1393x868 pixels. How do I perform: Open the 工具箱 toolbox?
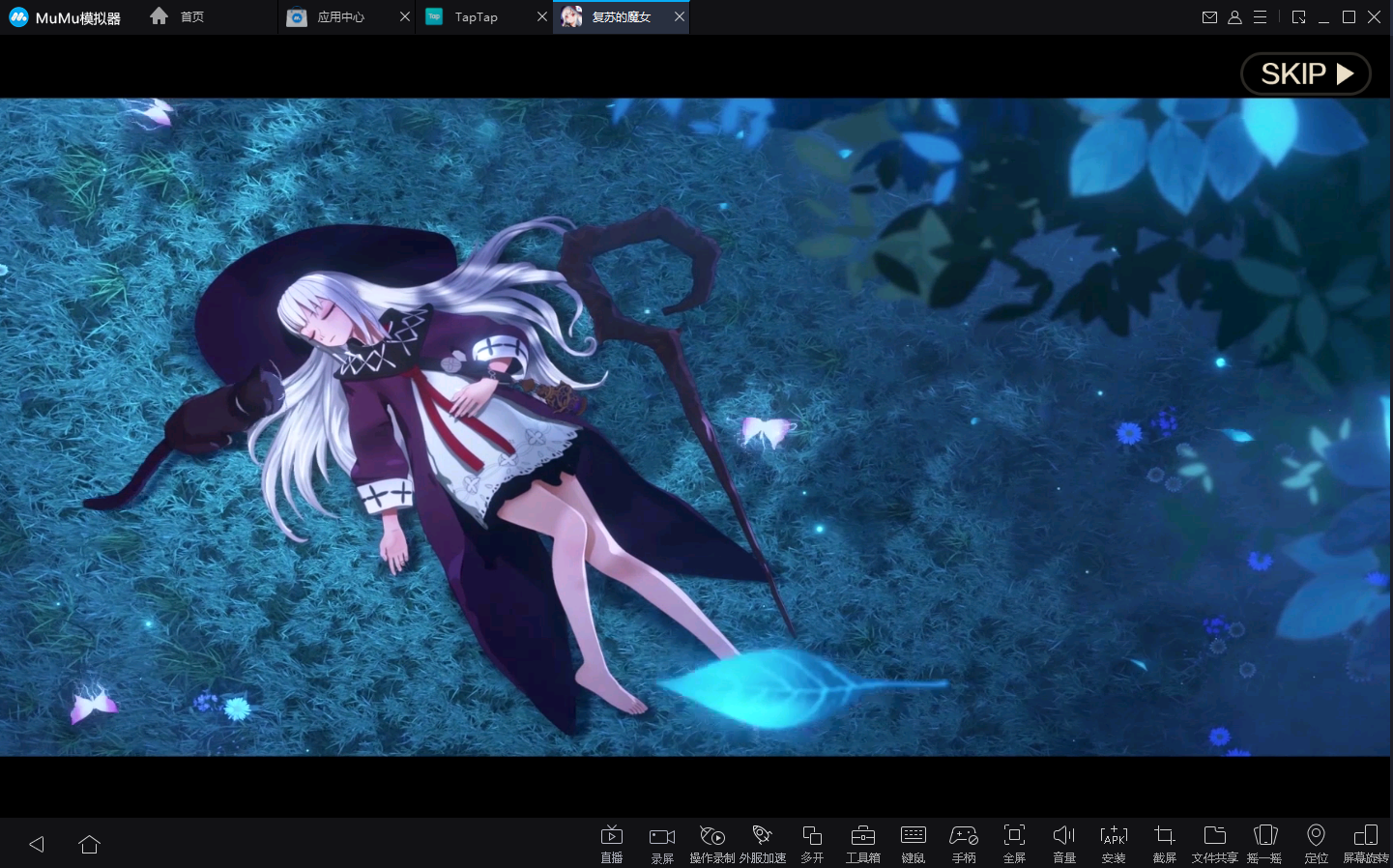[x=862, y=843]
